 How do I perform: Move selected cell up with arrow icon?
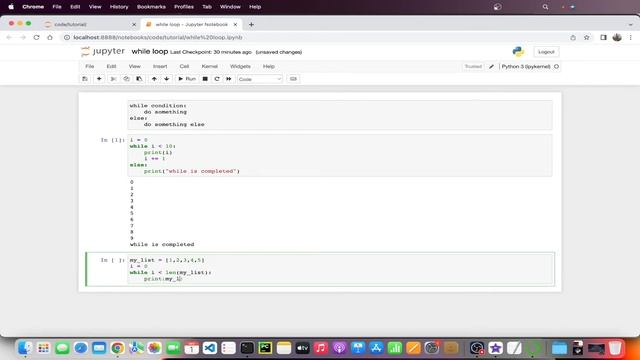click(154, 79)
